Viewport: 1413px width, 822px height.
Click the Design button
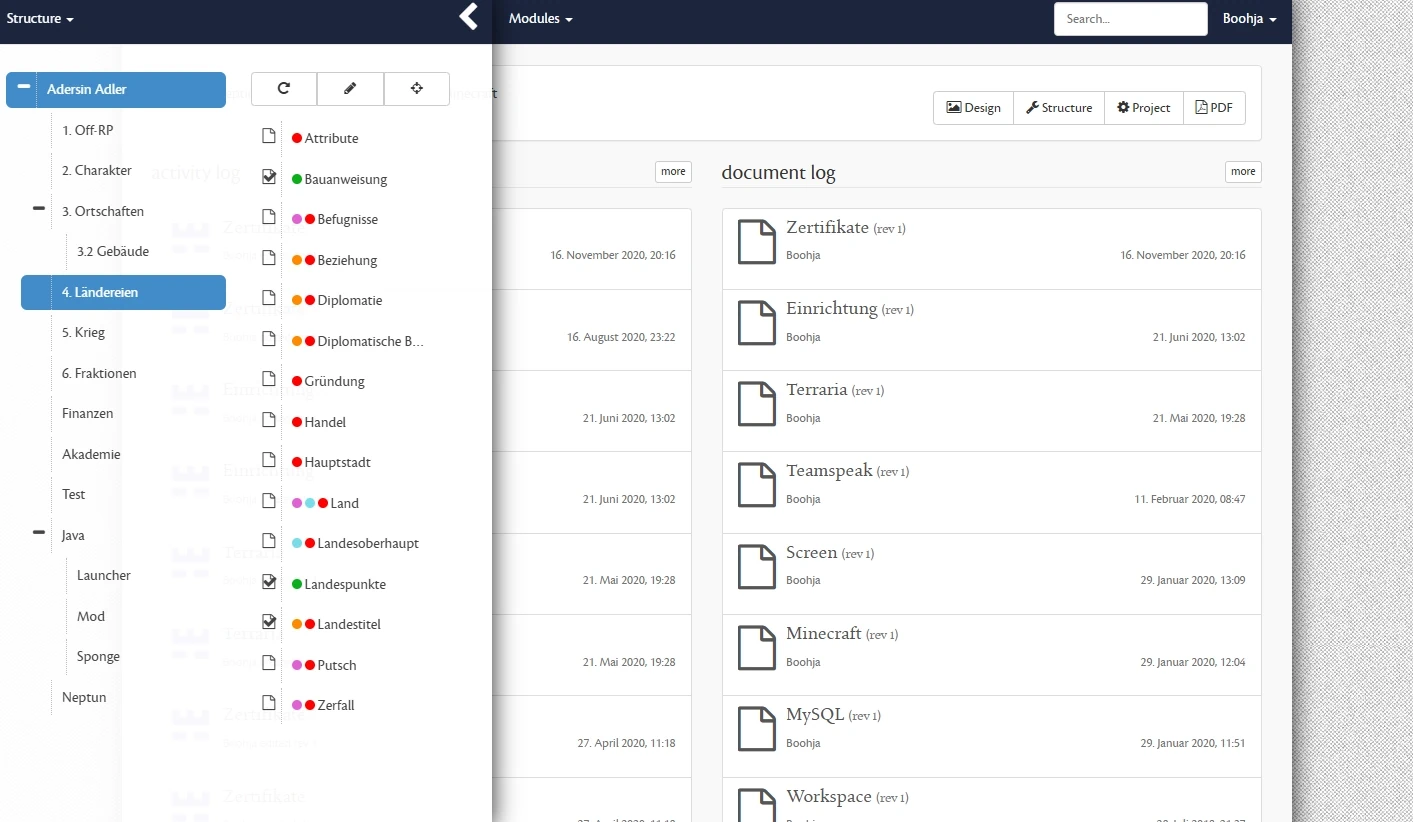pos(973,108)
